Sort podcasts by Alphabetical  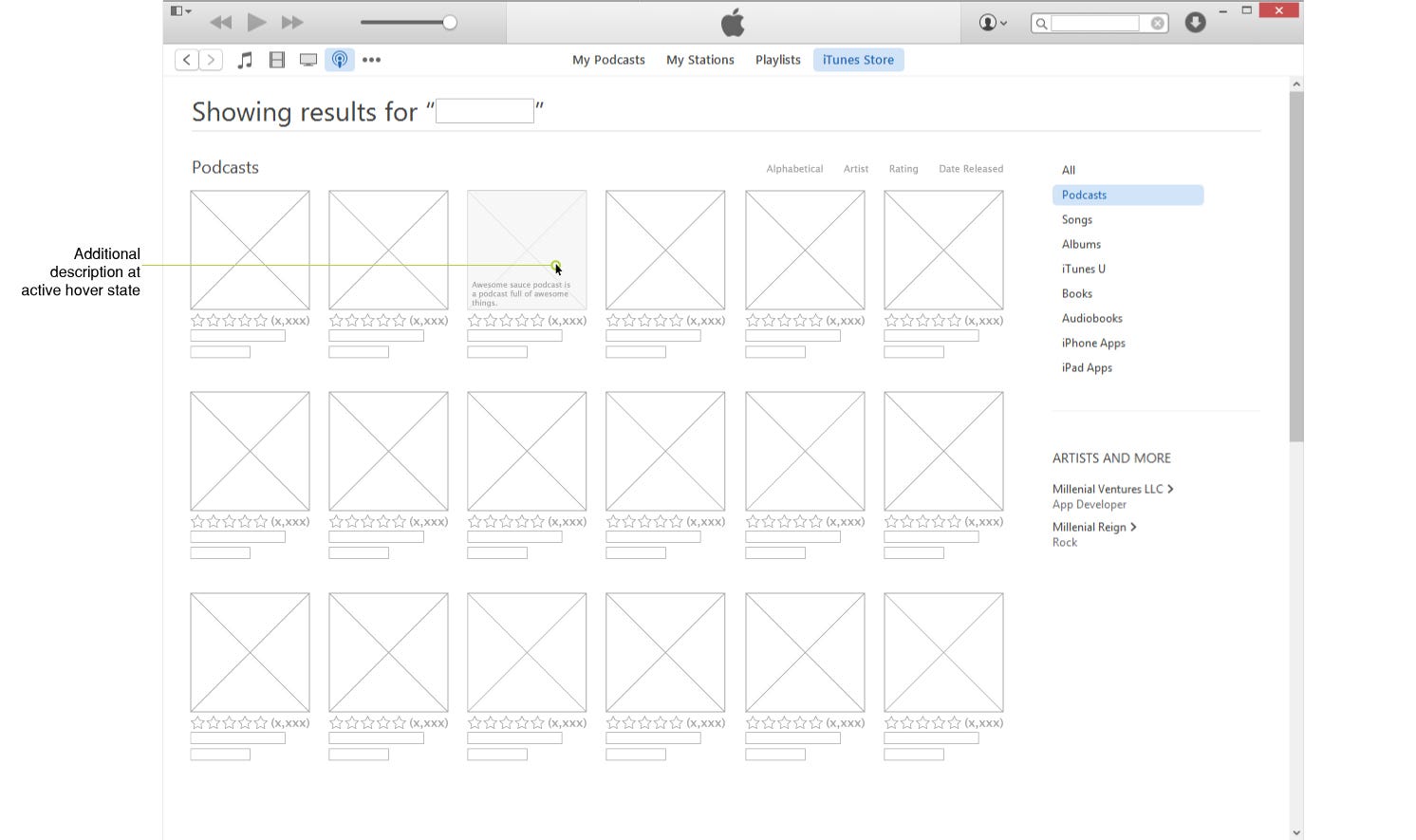(794, 169)
